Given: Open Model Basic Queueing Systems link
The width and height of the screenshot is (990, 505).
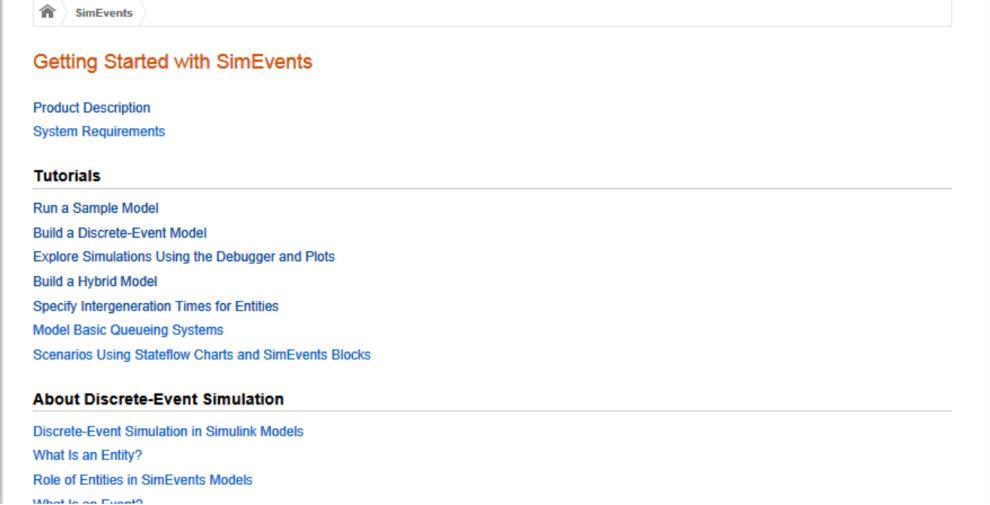Looking at the screenshot, I should click(x=128, y=330).
